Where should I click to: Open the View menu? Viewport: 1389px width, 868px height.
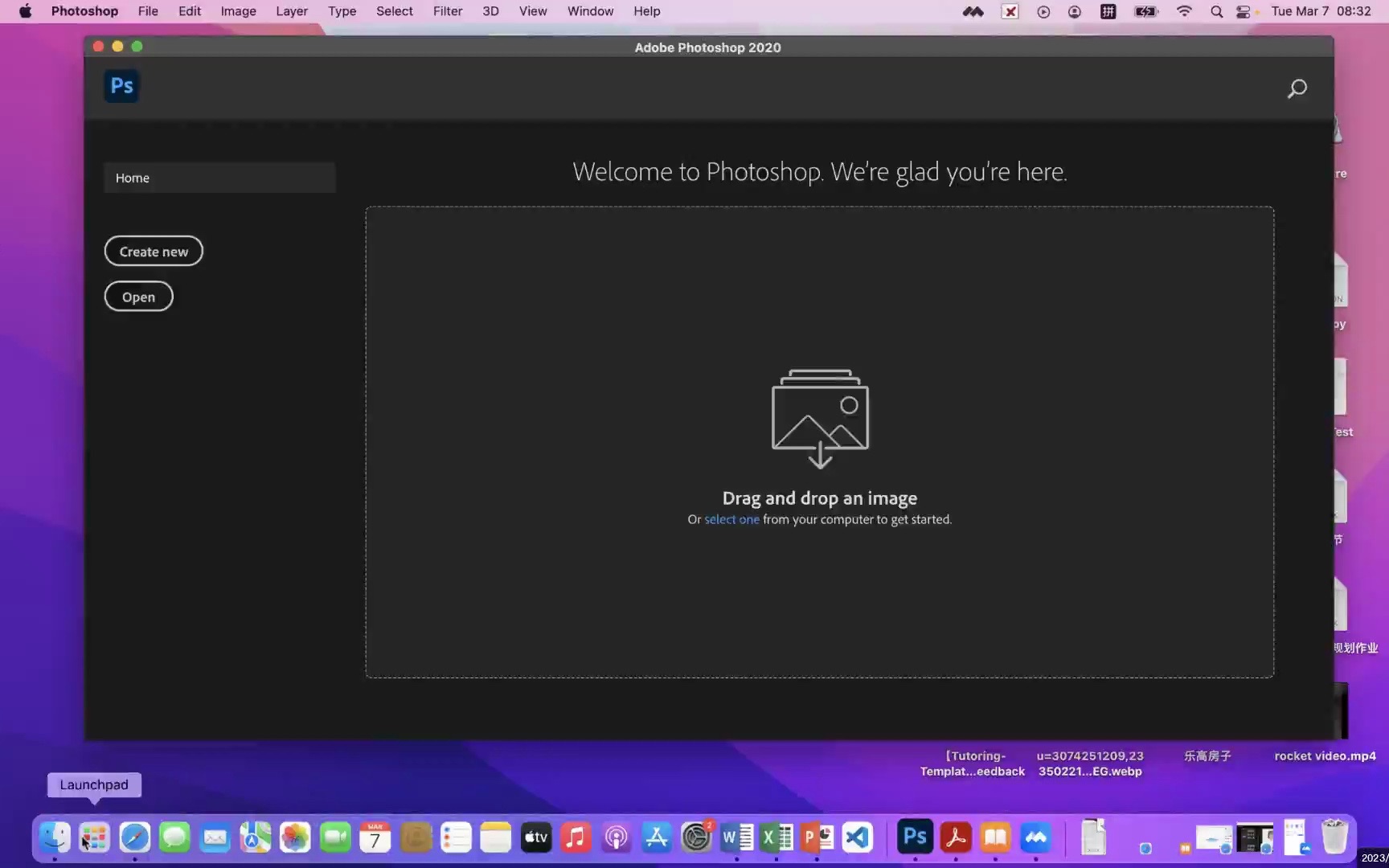tap(533, 11)
